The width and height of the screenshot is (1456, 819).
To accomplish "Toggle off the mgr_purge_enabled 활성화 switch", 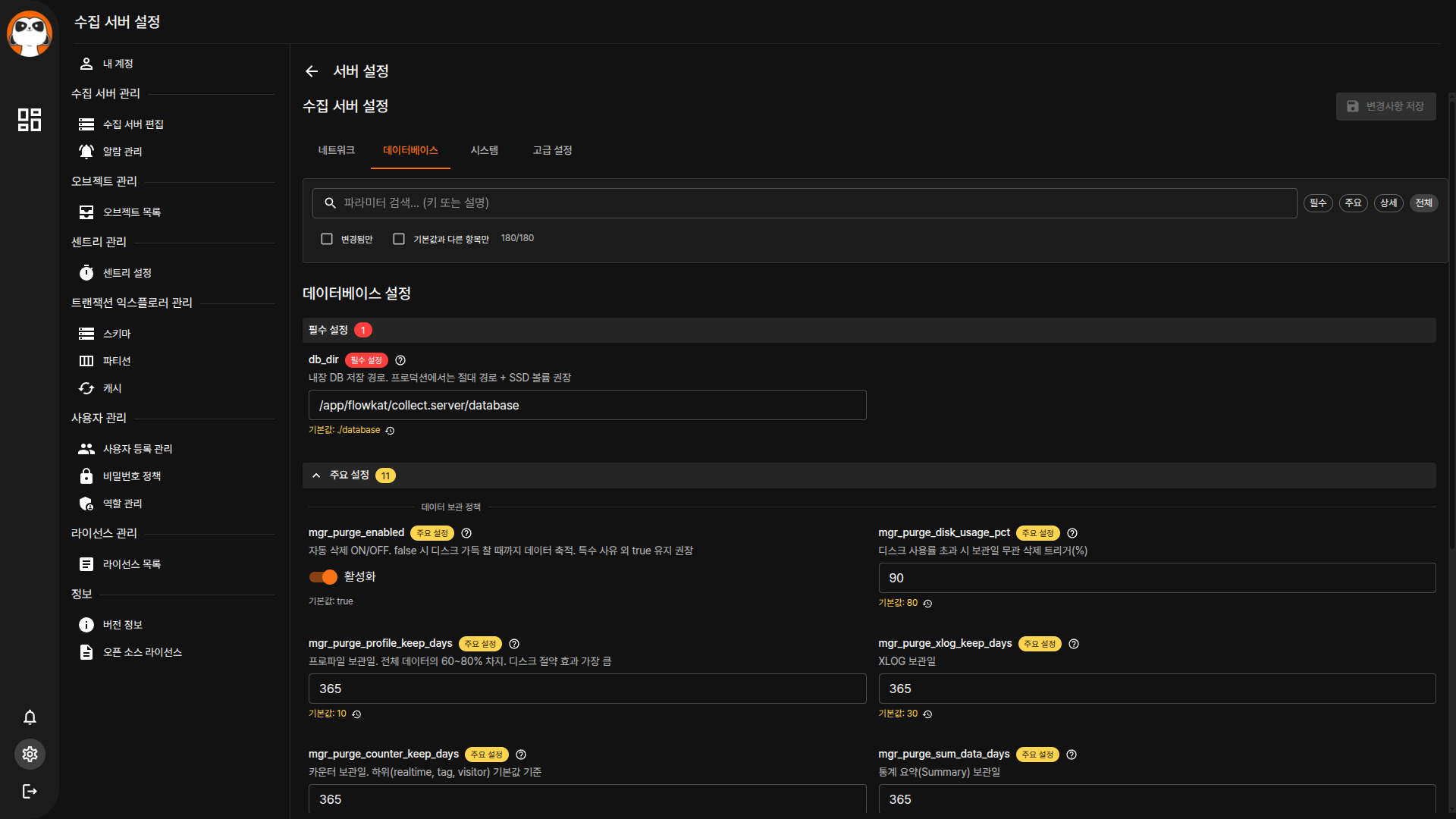I will click(323, 577).
